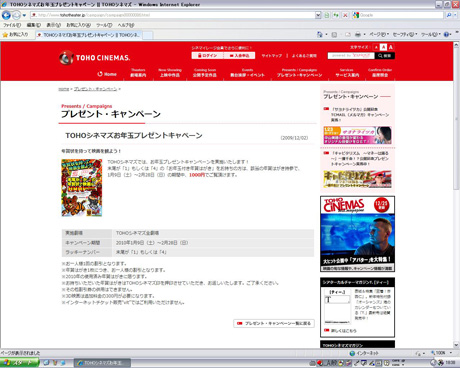The width and height of the screenshot is (460, 368).
Task: Select the large font size A button
Action: point(391,47)
